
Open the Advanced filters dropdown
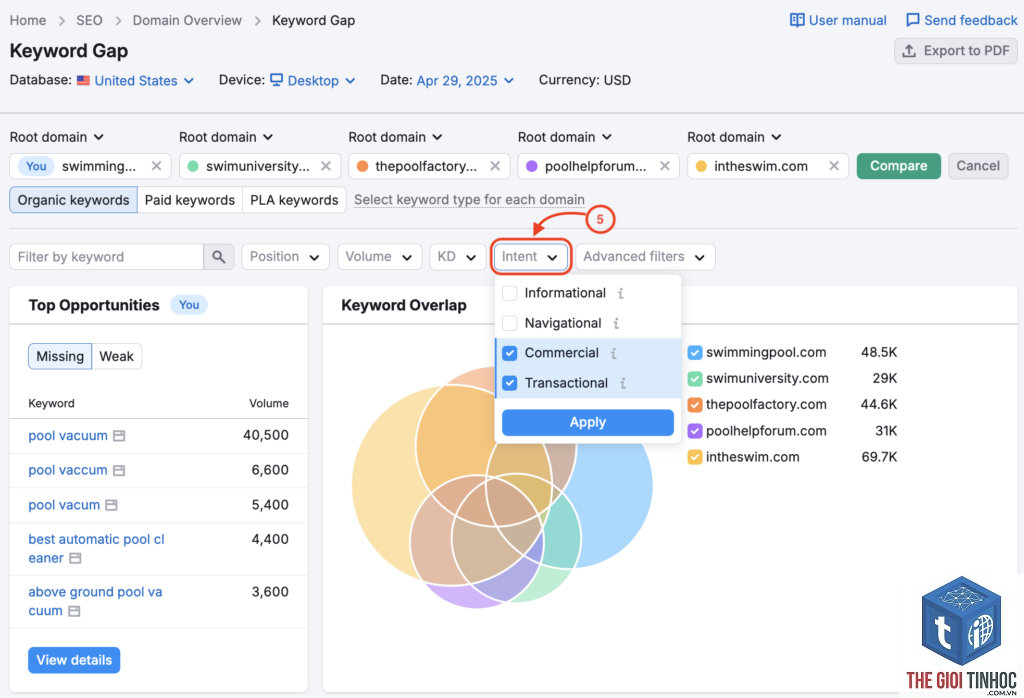coord(645,257)
